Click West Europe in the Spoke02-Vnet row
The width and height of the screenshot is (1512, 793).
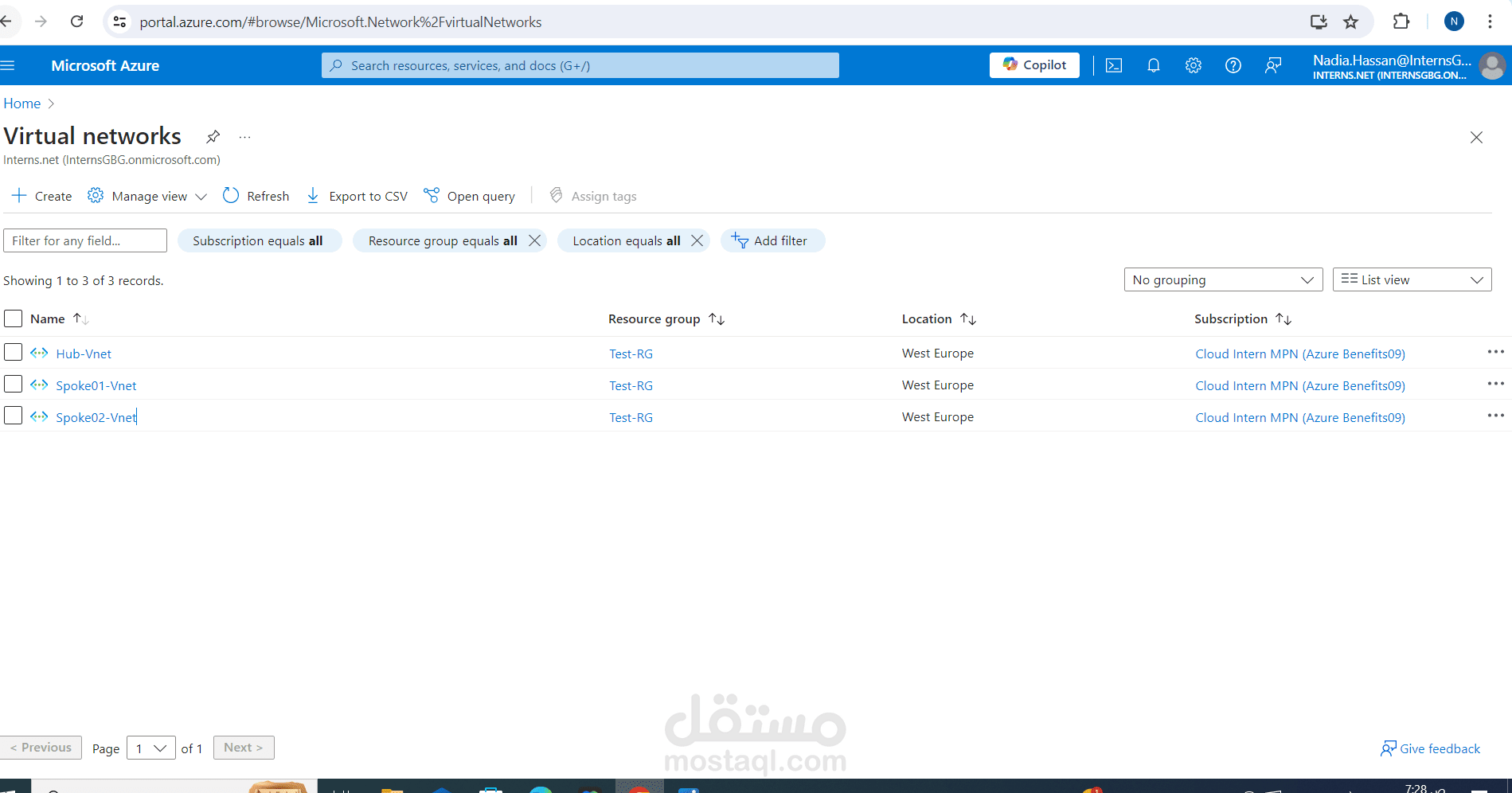pyautogui.click(x=938, y=417)
